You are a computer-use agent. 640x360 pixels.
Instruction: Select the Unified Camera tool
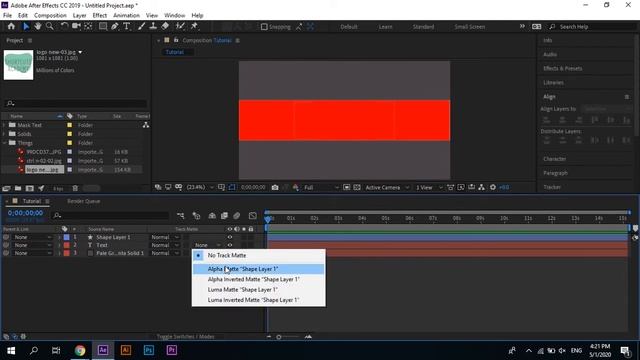[x=76, y=27]
